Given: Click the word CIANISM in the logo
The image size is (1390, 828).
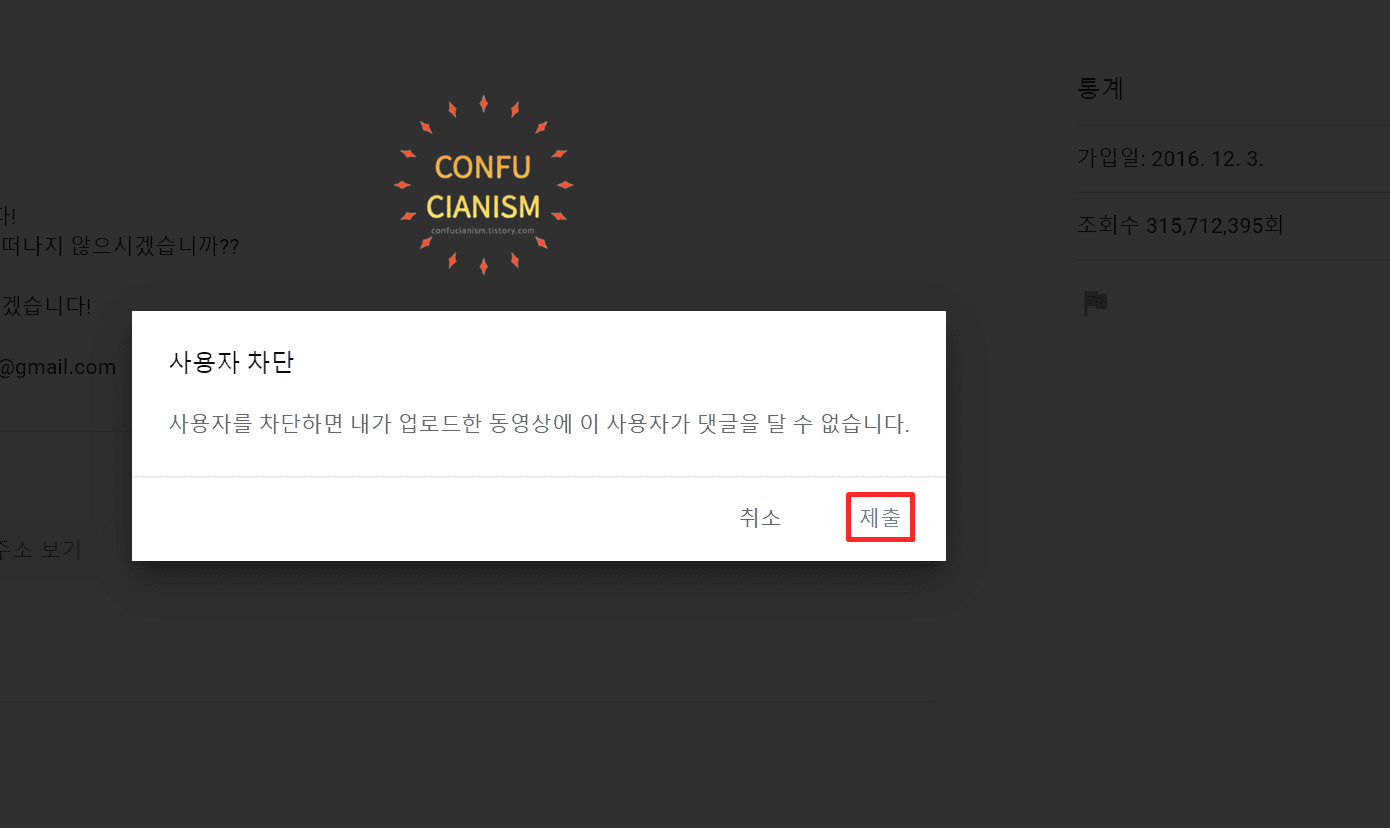Looking at the screenshot, I should tap(483, 207).
